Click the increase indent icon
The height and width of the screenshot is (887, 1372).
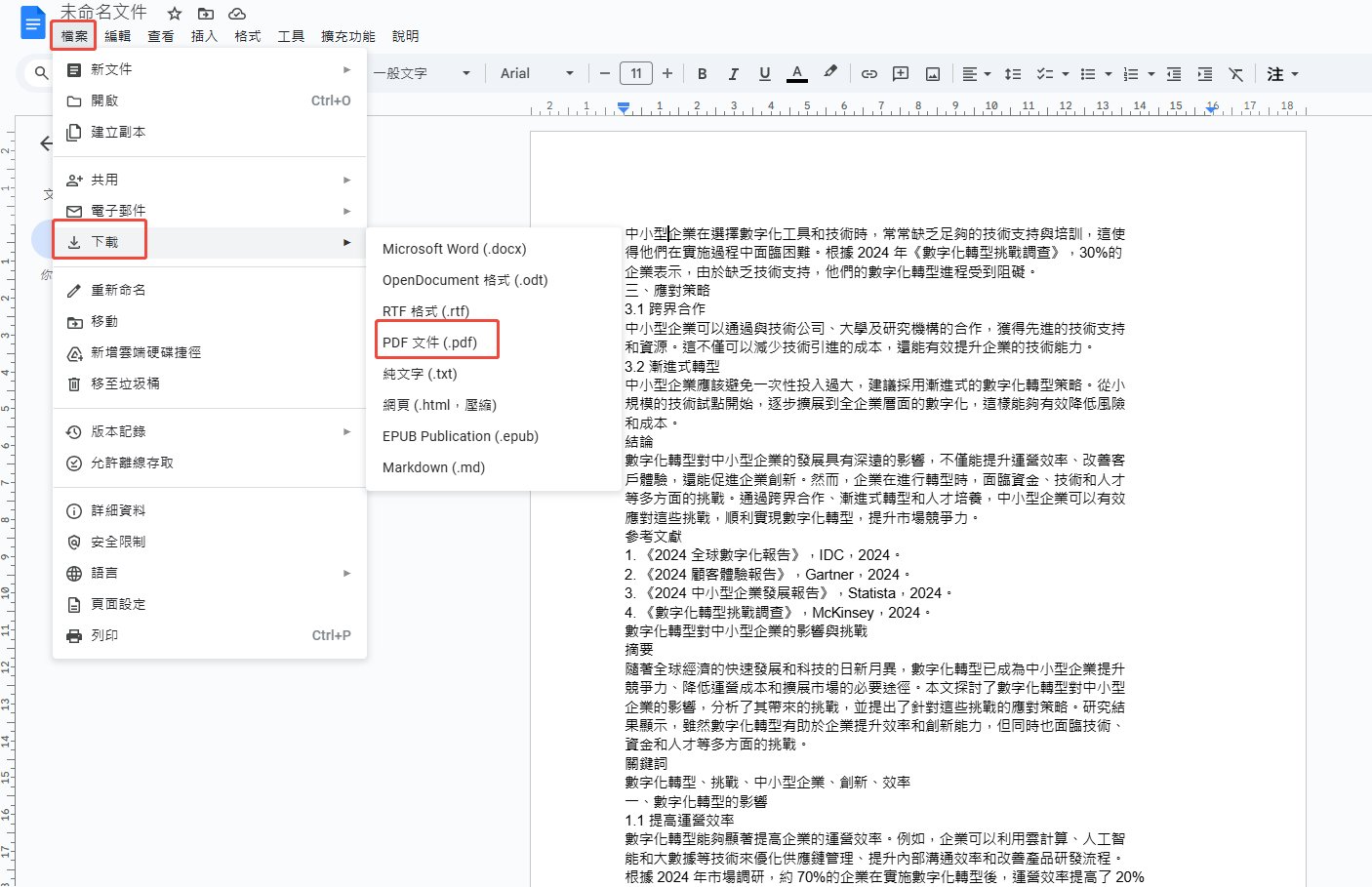[x=1205, y=74]
